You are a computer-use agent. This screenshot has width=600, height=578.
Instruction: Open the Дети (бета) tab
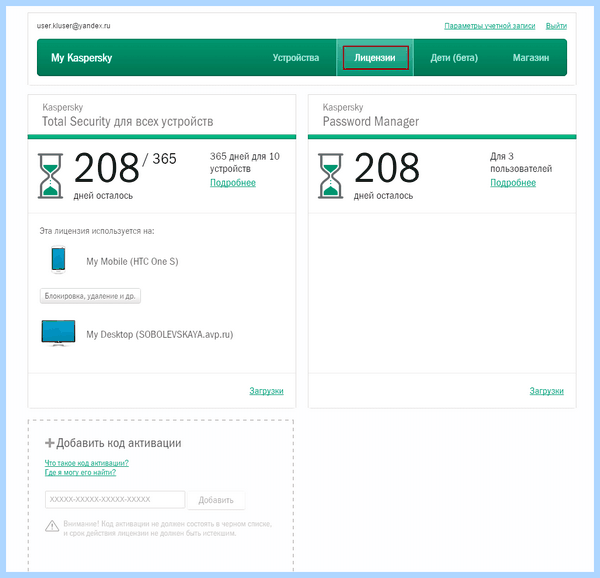(x=454, y=58)
